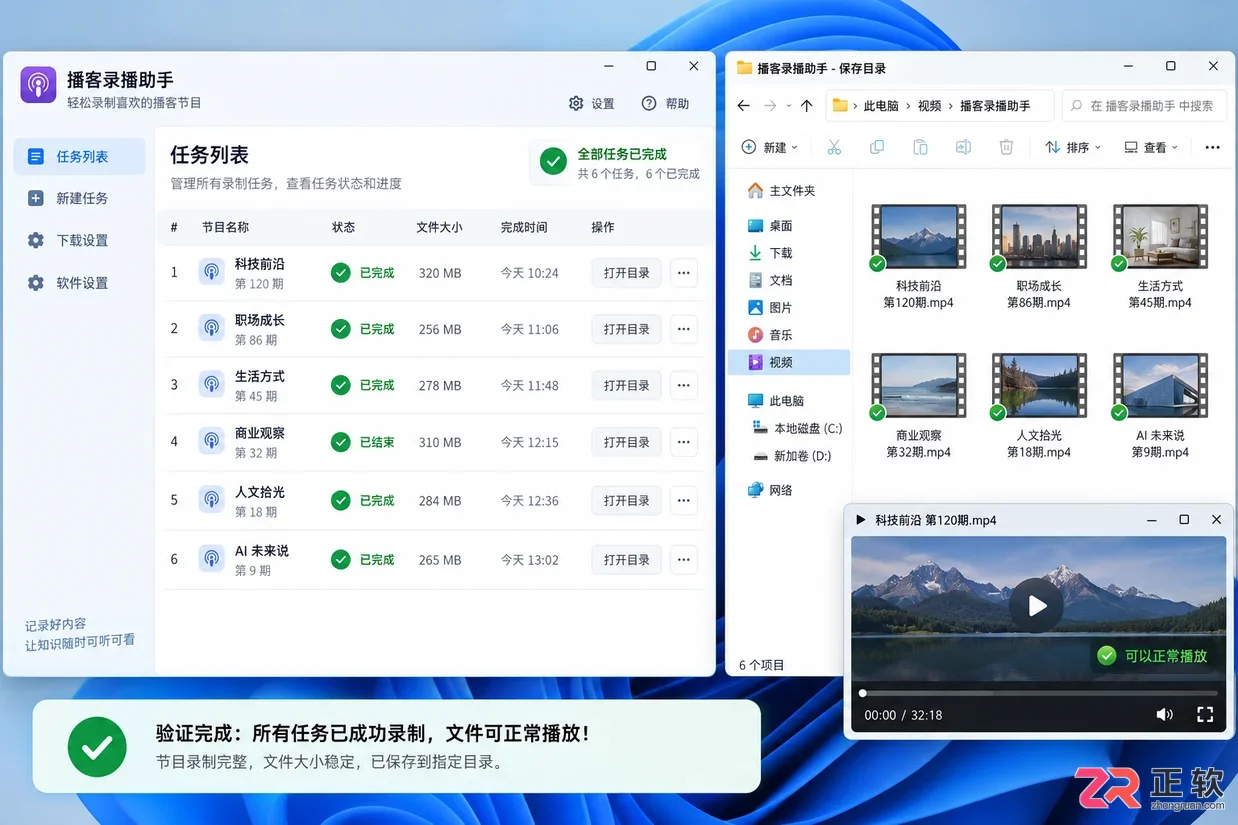Click 打开目录 for 生活方式
The image size is (1238, 825).
pyautogui.click(x=626, y=385)
